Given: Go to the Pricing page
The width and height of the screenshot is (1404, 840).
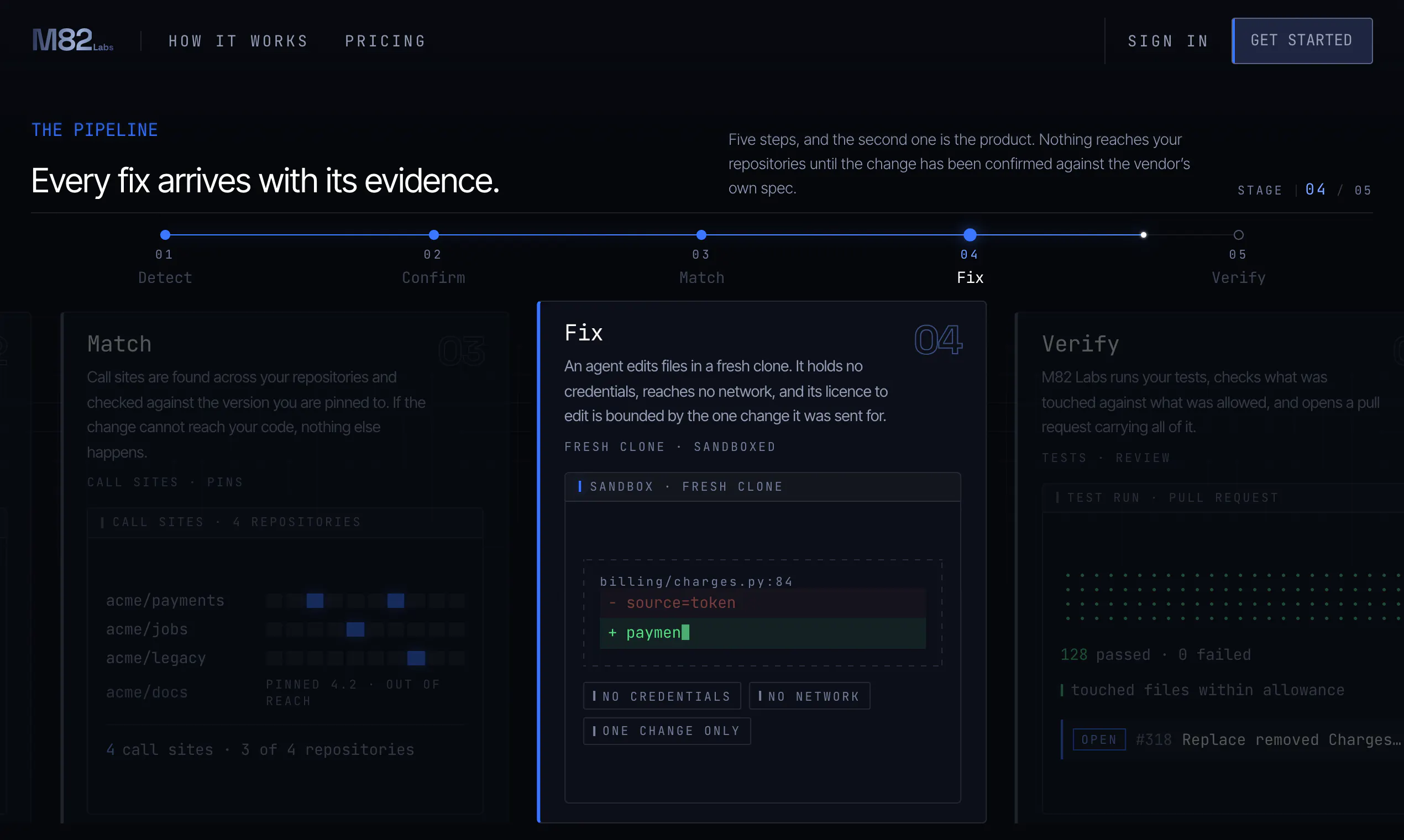Looking at the screenshot, I should tap(385, 41).
